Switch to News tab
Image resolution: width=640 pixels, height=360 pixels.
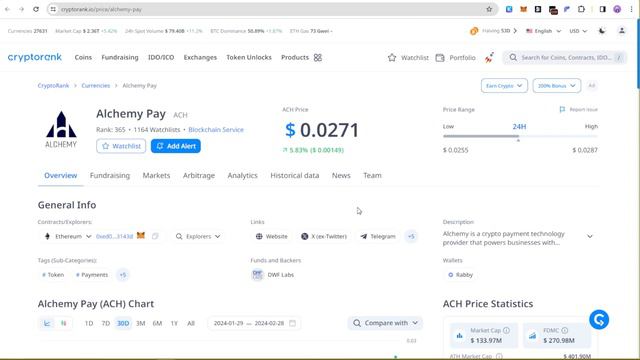point(341,176)
